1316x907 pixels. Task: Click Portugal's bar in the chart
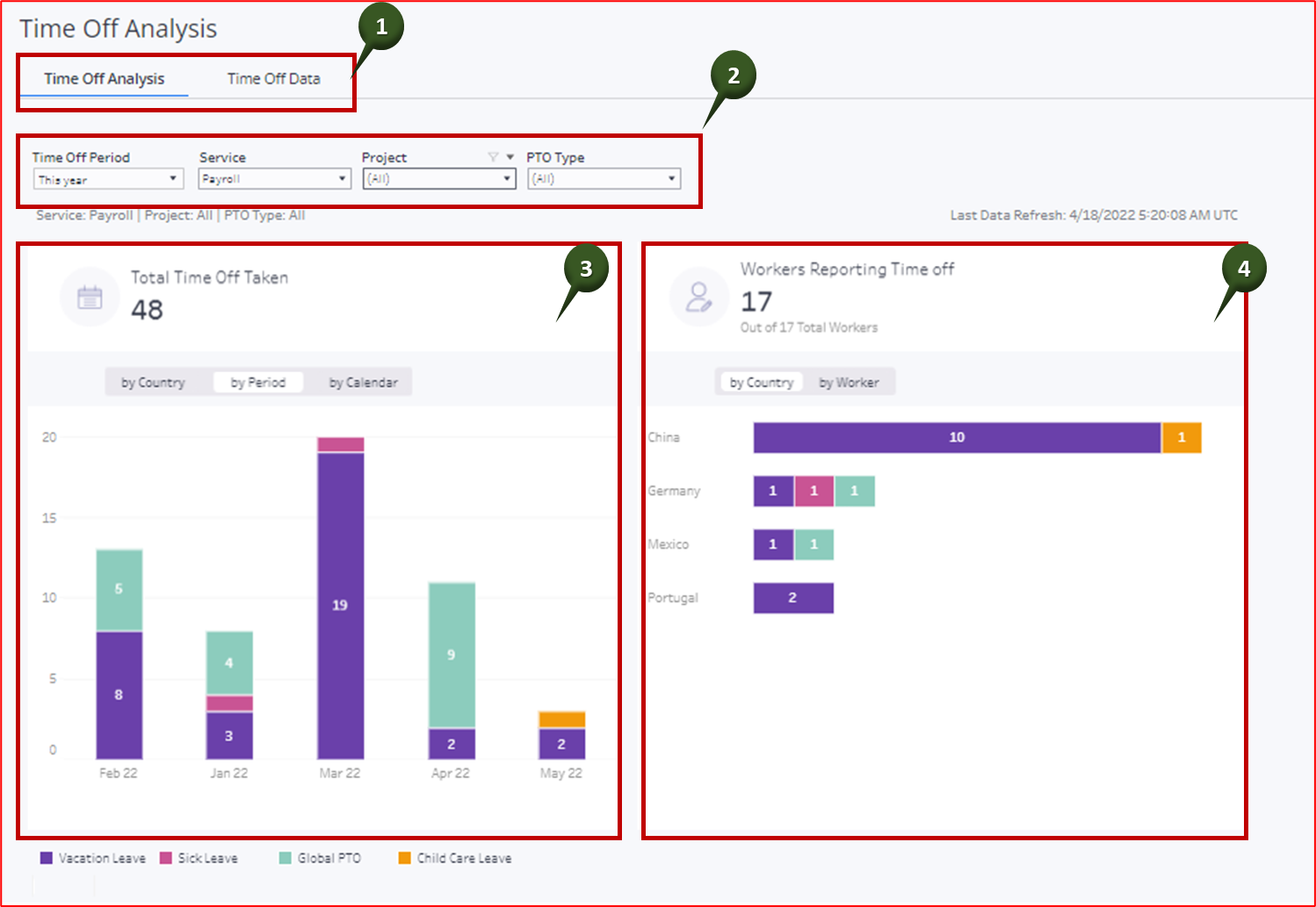tap(792, 597)
